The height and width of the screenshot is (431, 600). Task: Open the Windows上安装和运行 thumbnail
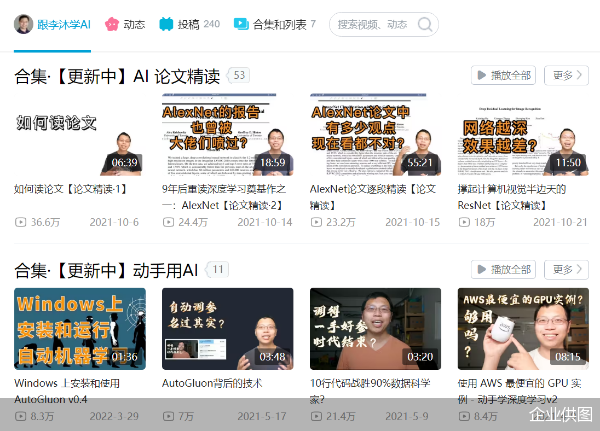(80, 329)
